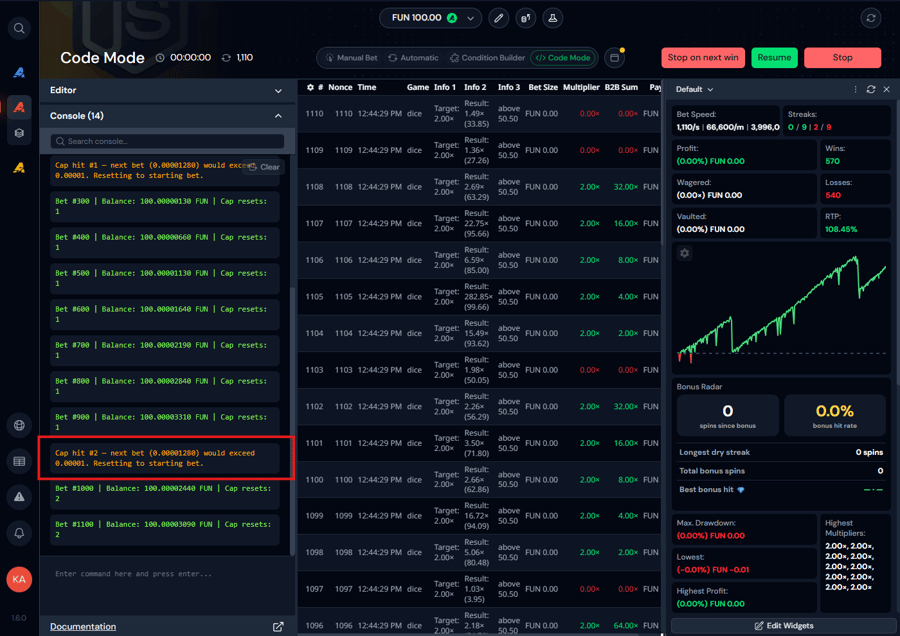Expand the Editor panel
The image size is (900, 636).
point(168,90)
